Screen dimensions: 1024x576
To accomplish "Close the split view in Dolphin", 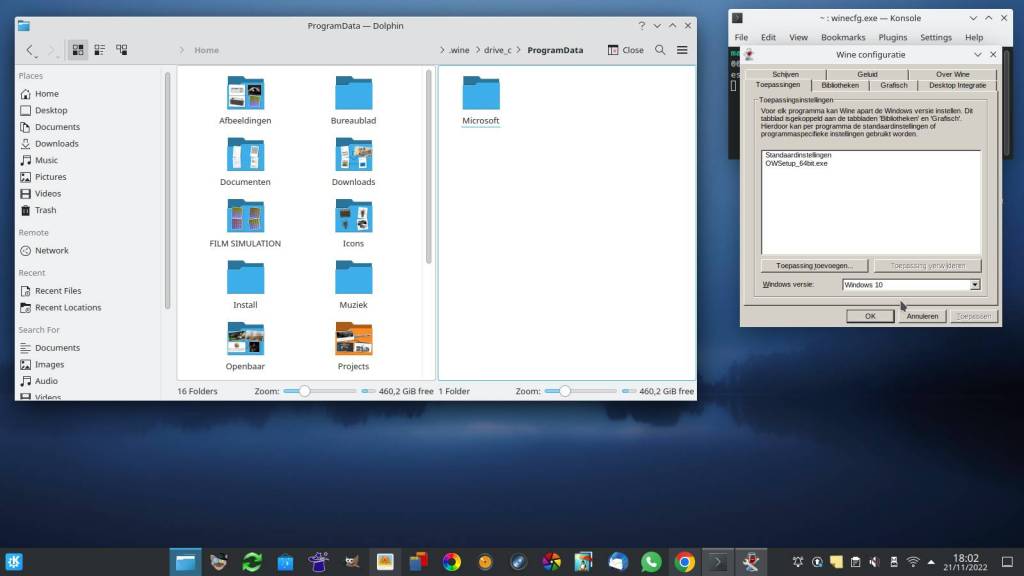I will (x=625, y=50).
